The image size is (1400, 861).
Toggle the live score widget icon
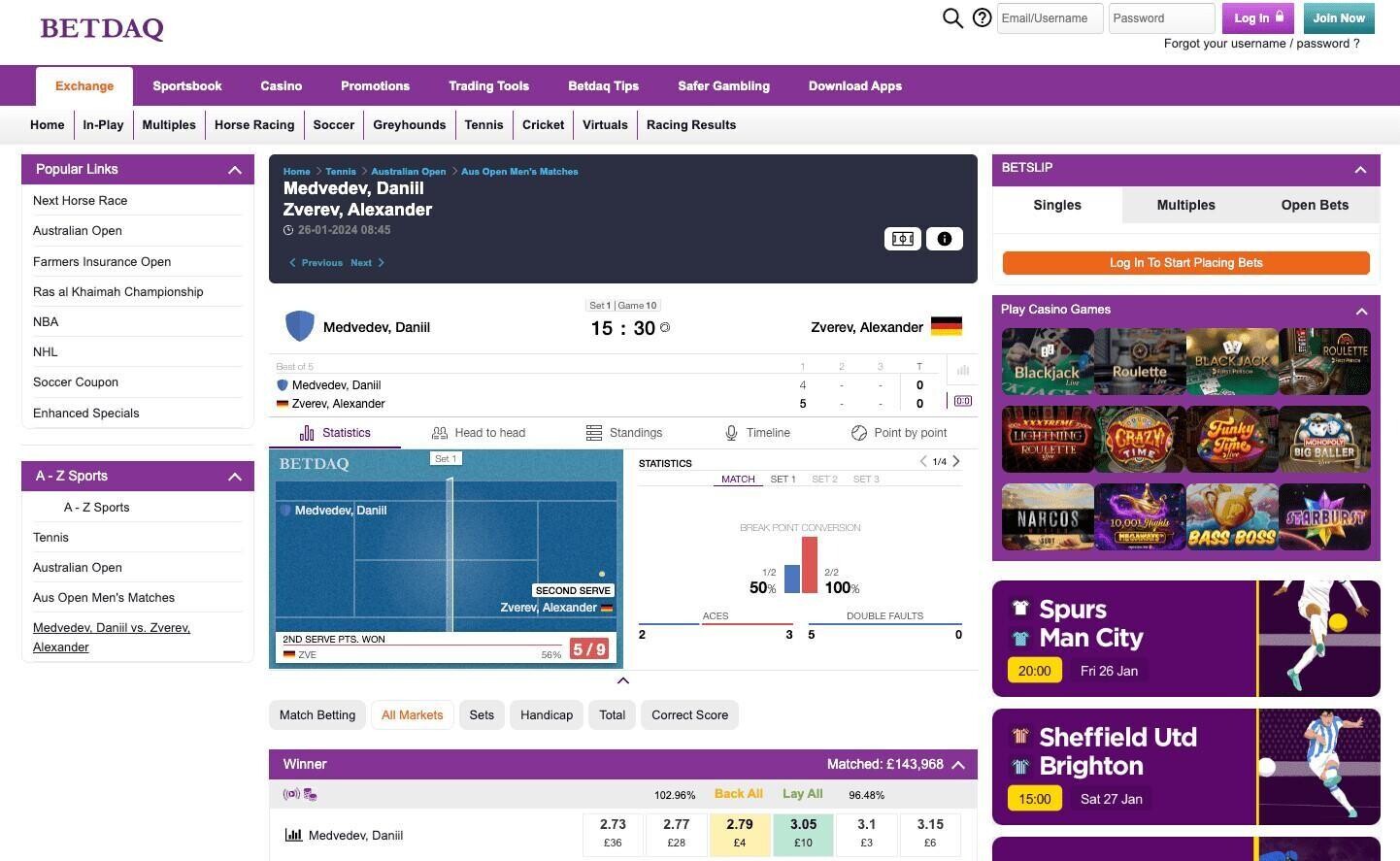coord(963,401)
